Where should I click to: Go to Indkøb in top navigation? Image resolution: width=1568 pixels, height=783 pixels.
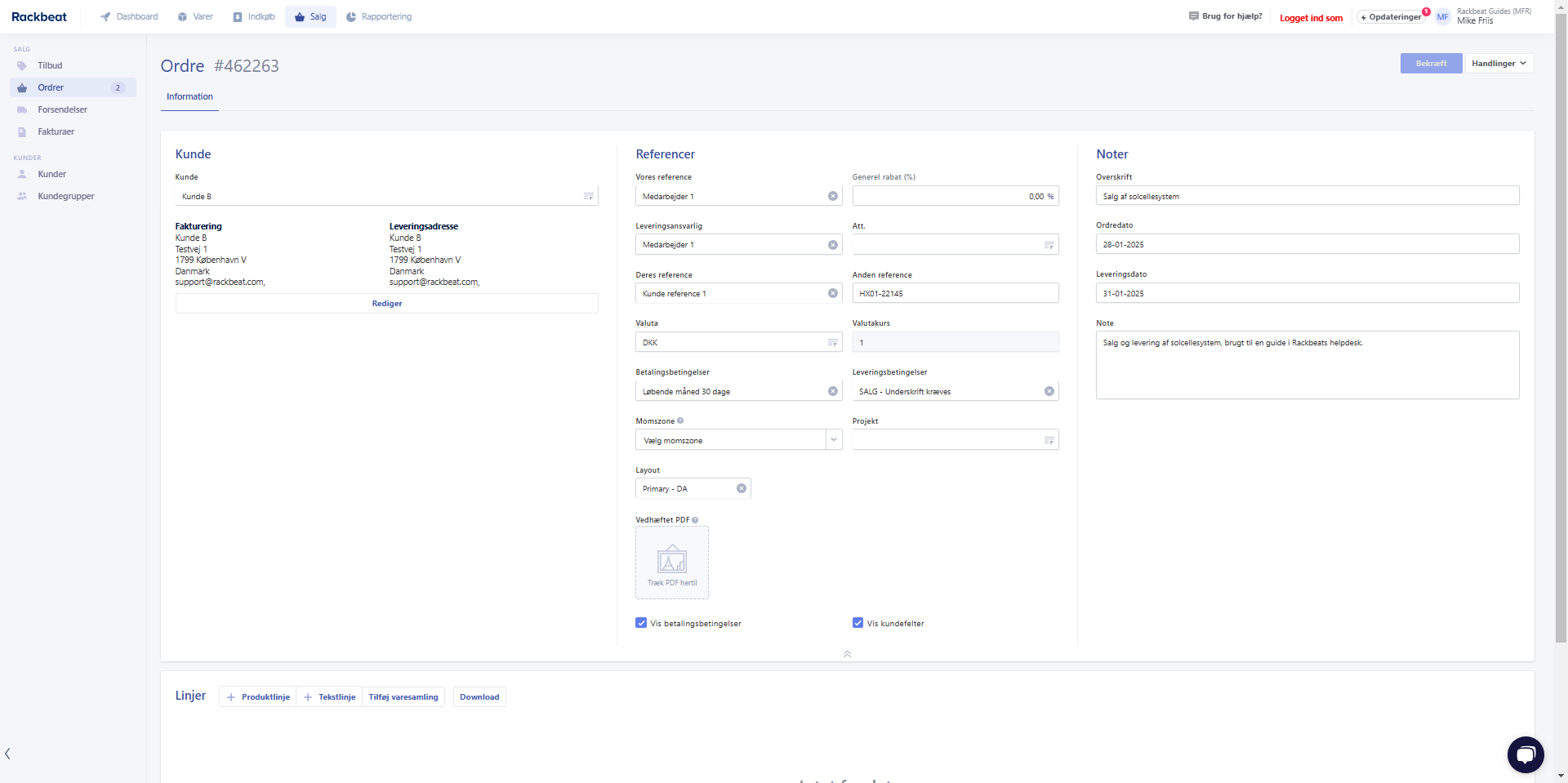click(254, 16)
